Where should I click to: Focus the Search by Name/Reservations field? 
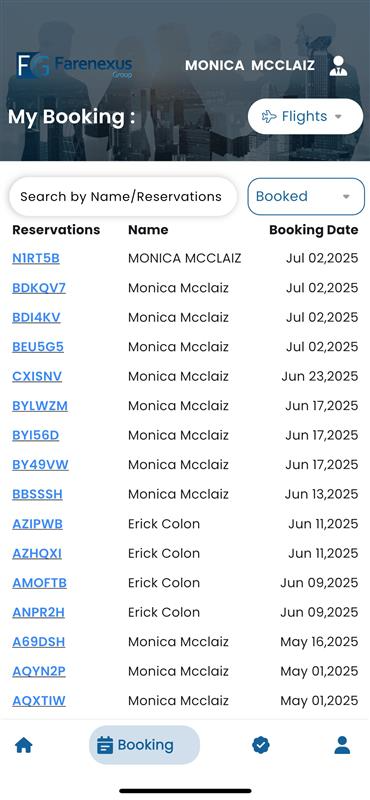click(123, 196)
